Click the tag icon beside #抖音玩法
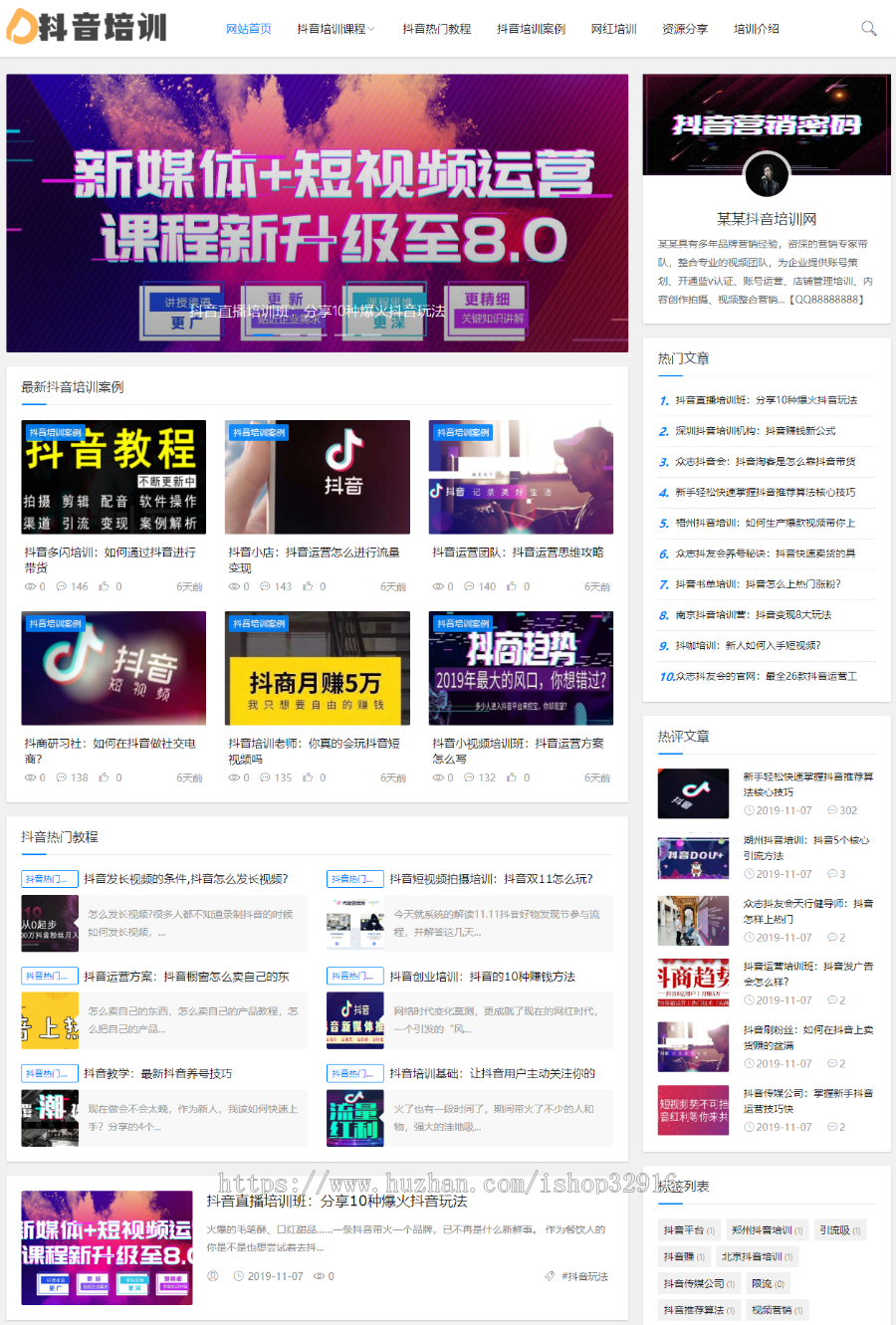The image size is (896, 1325). [x=550, y=1276]
